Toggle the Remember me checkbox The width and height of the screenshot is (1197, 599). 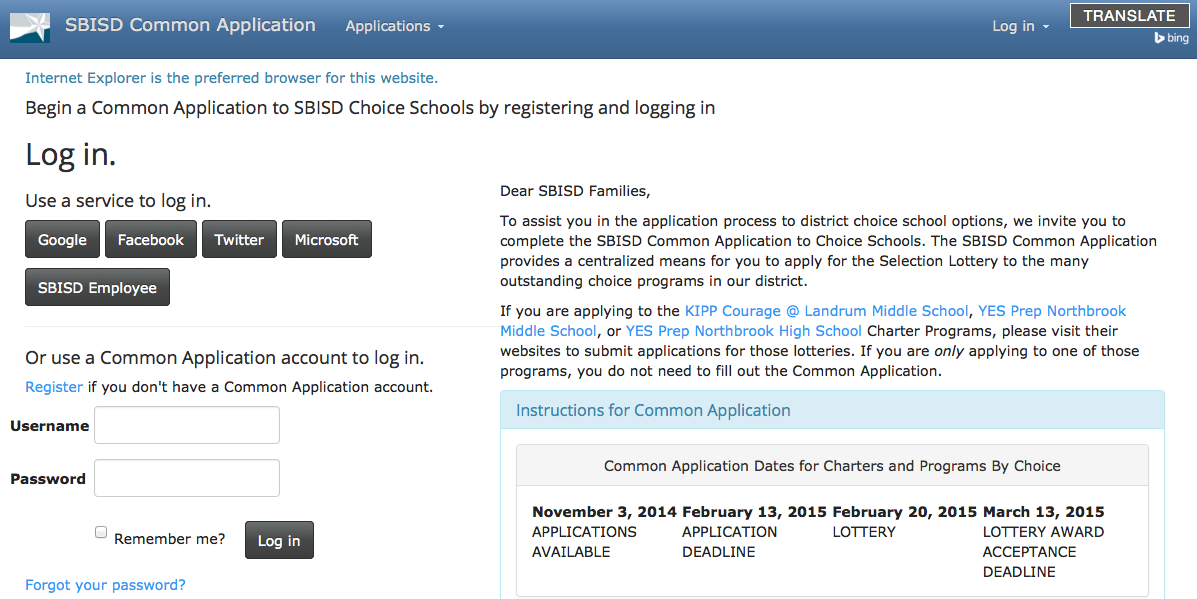(x=101, y=532)
